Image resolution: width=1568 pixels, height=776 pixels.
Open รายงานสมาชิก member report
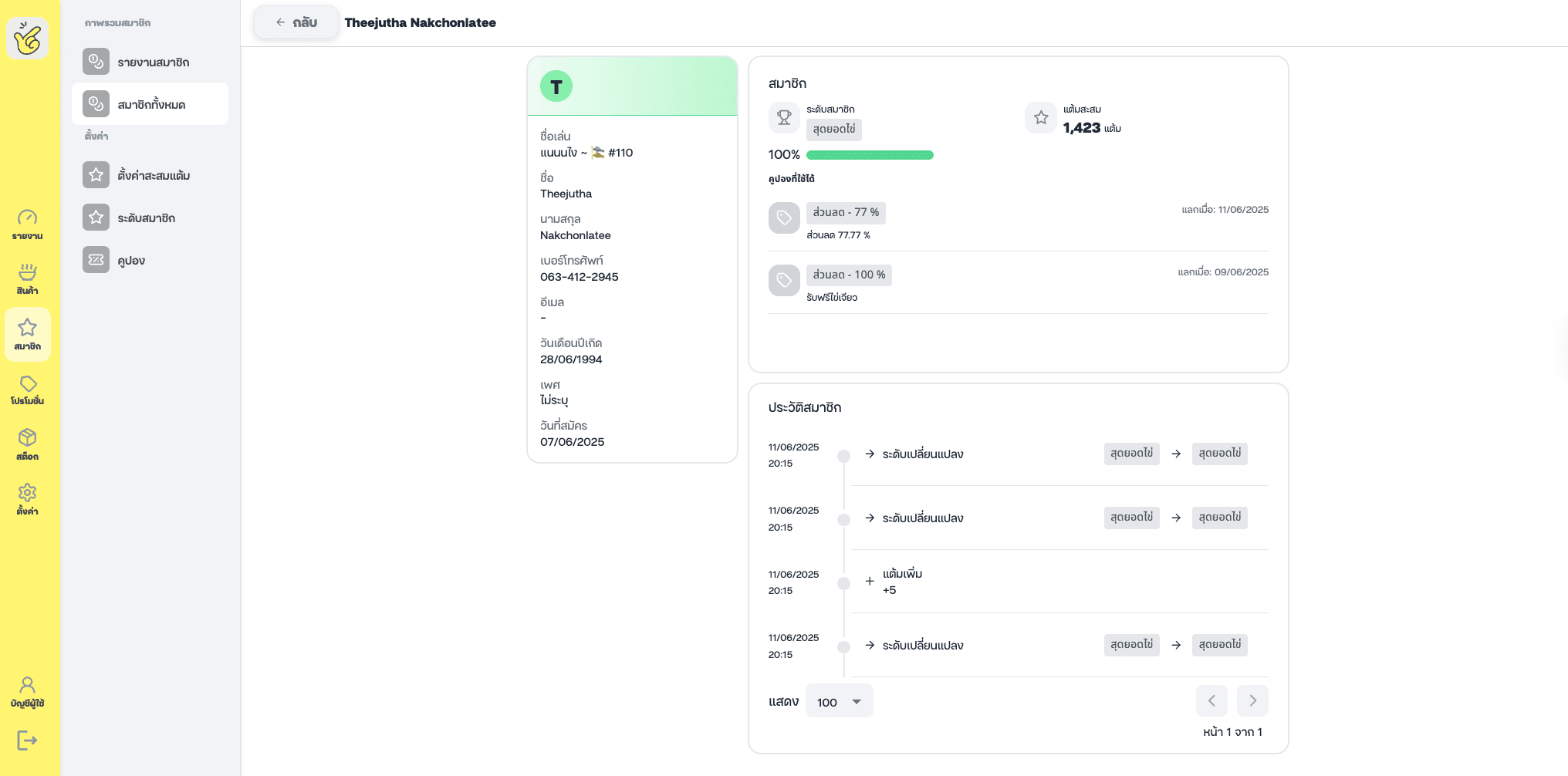click(x=150, y=62)
